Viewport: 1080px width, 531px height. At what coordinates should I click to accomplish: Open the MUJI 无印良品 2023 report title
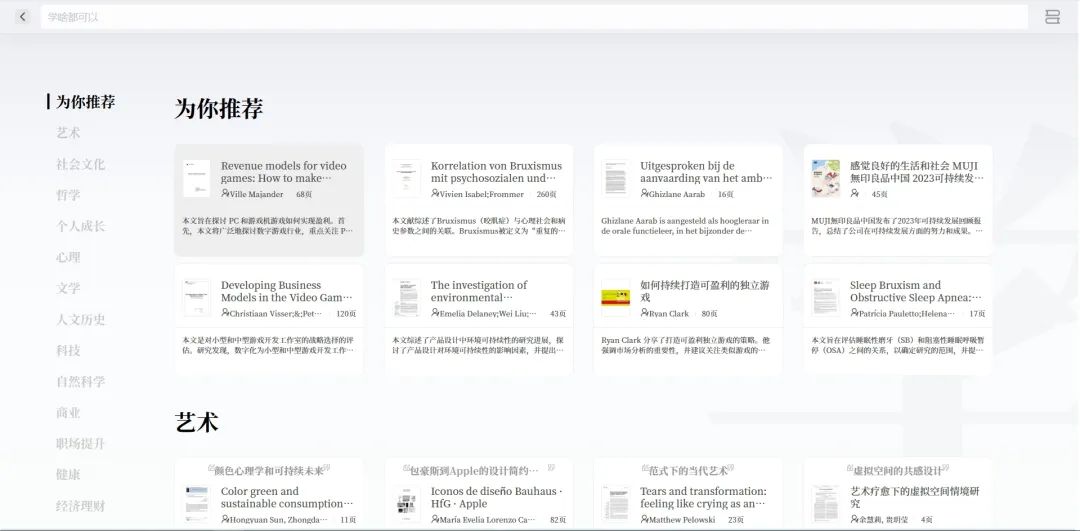coord(917,171)
